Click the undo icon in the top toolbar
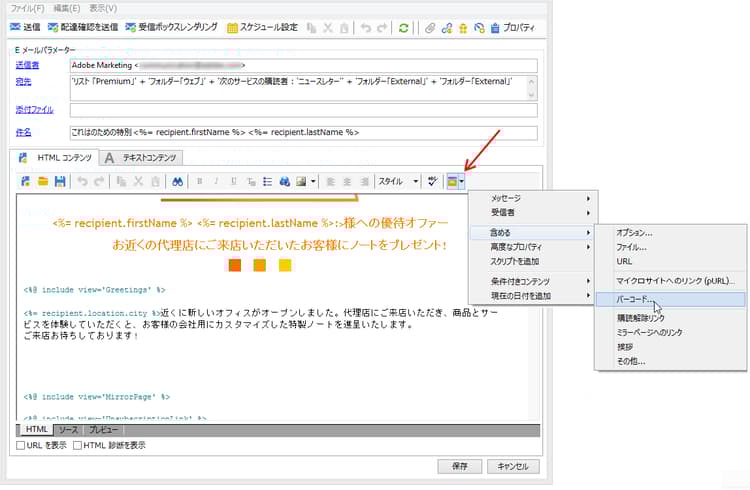 click(366, 28)
